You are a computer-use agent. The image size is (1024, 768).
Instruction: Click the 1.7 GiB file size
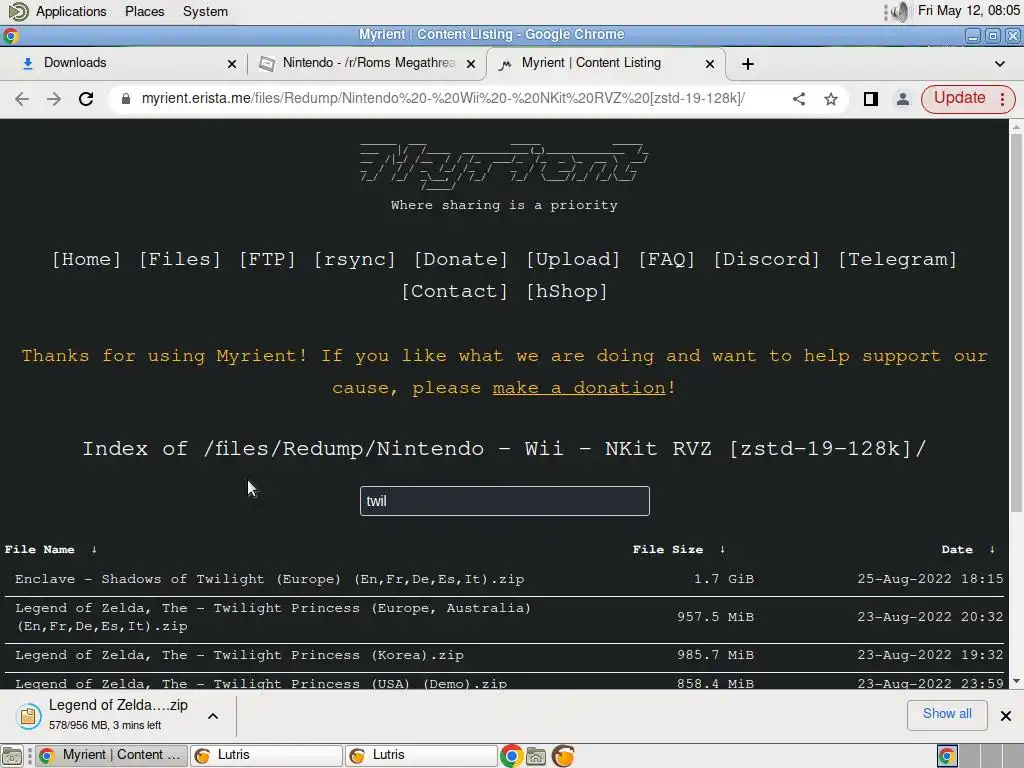[x=724, y=579]
